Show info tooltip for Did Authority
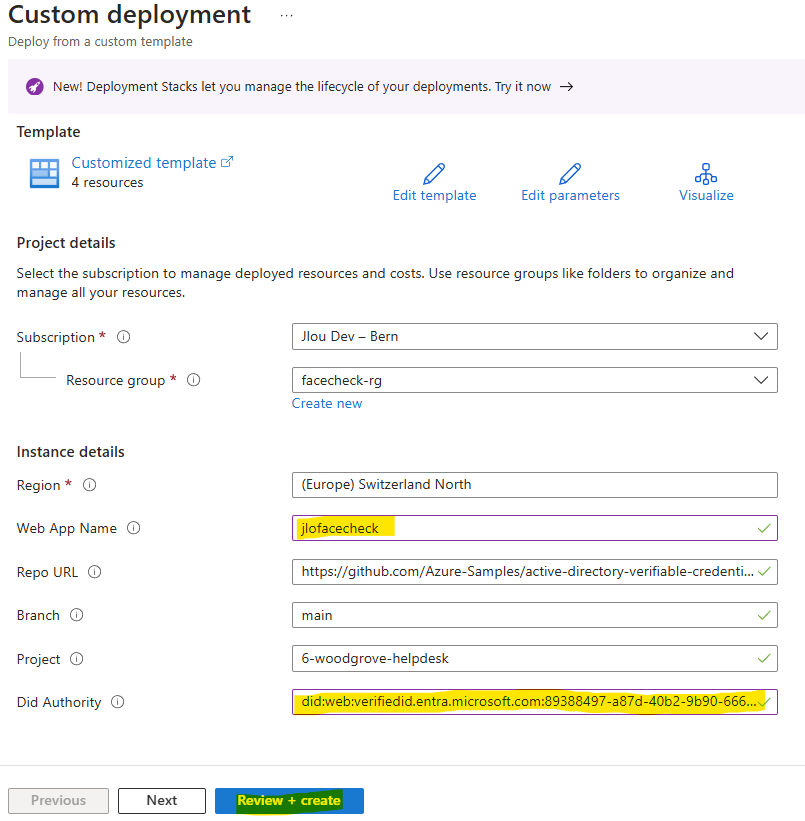The height and width of the screenshot is (821, 805). [117, 702]
